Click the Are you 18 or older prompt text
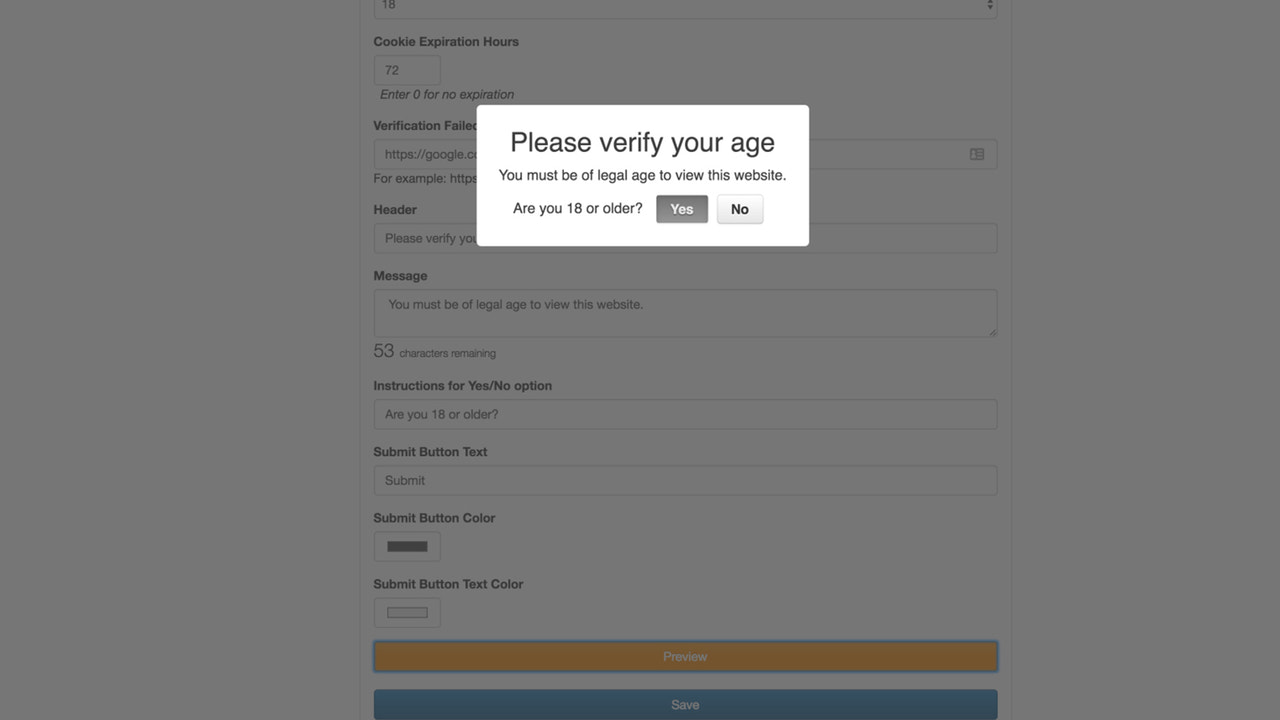 (577, 209)
